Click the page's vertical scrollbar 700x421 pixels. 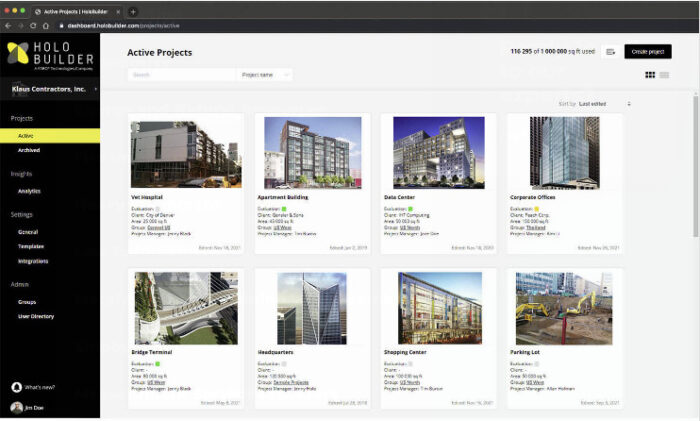point(695,170)
